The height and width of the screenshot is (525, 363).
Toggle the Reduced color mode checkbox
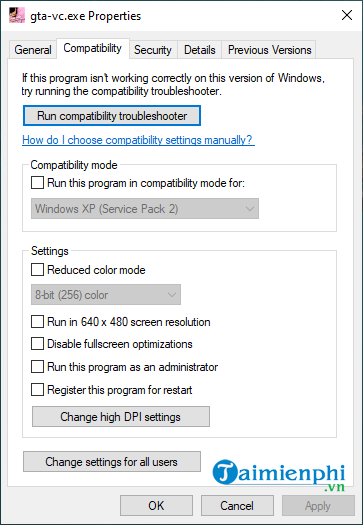(x=37, y=270)
